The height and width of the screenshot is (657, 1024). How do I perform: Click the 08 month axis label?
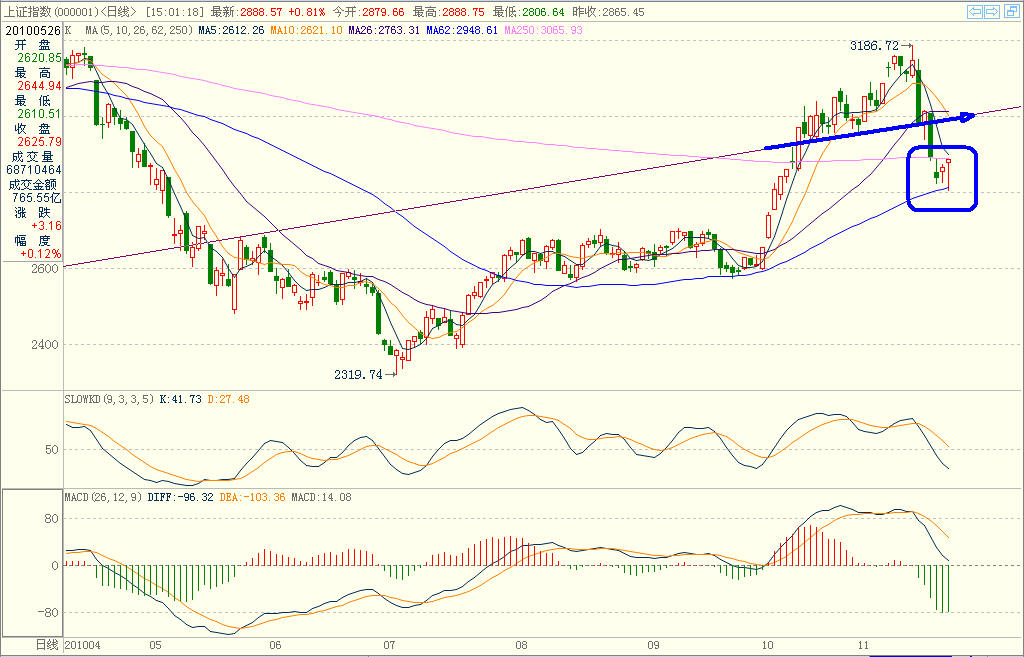[x=521, y=646]
